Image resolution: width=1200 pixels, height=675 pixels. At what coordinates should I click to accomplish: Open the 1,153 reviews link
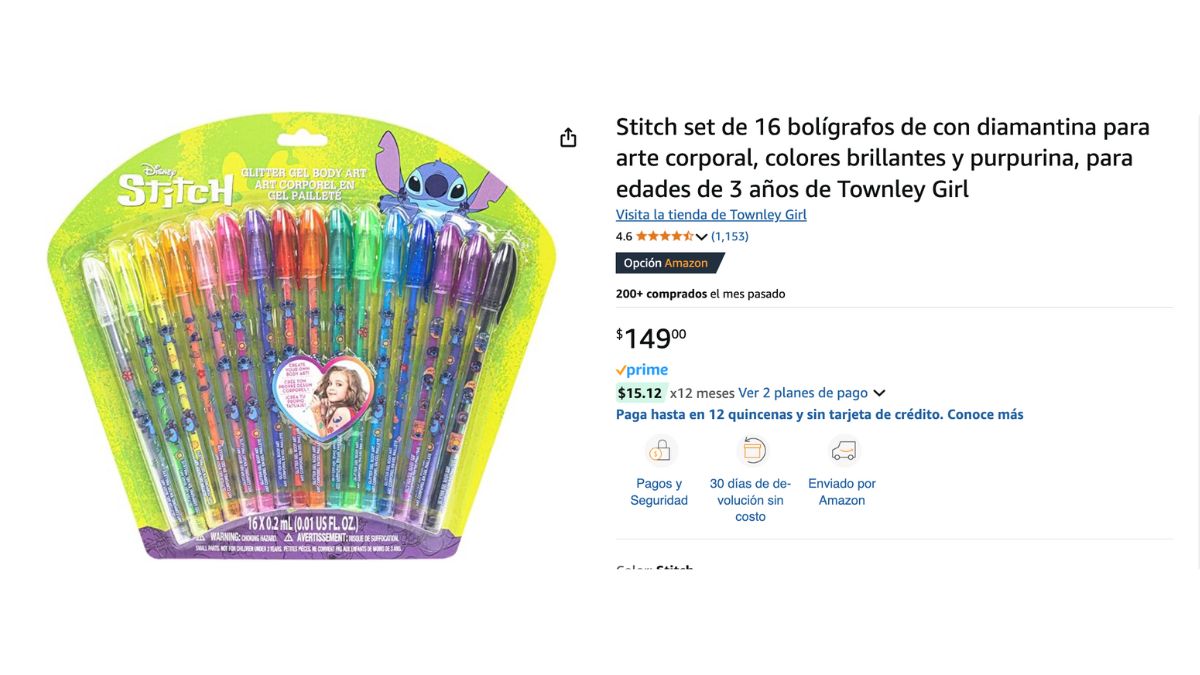click(x=730, y=237)
